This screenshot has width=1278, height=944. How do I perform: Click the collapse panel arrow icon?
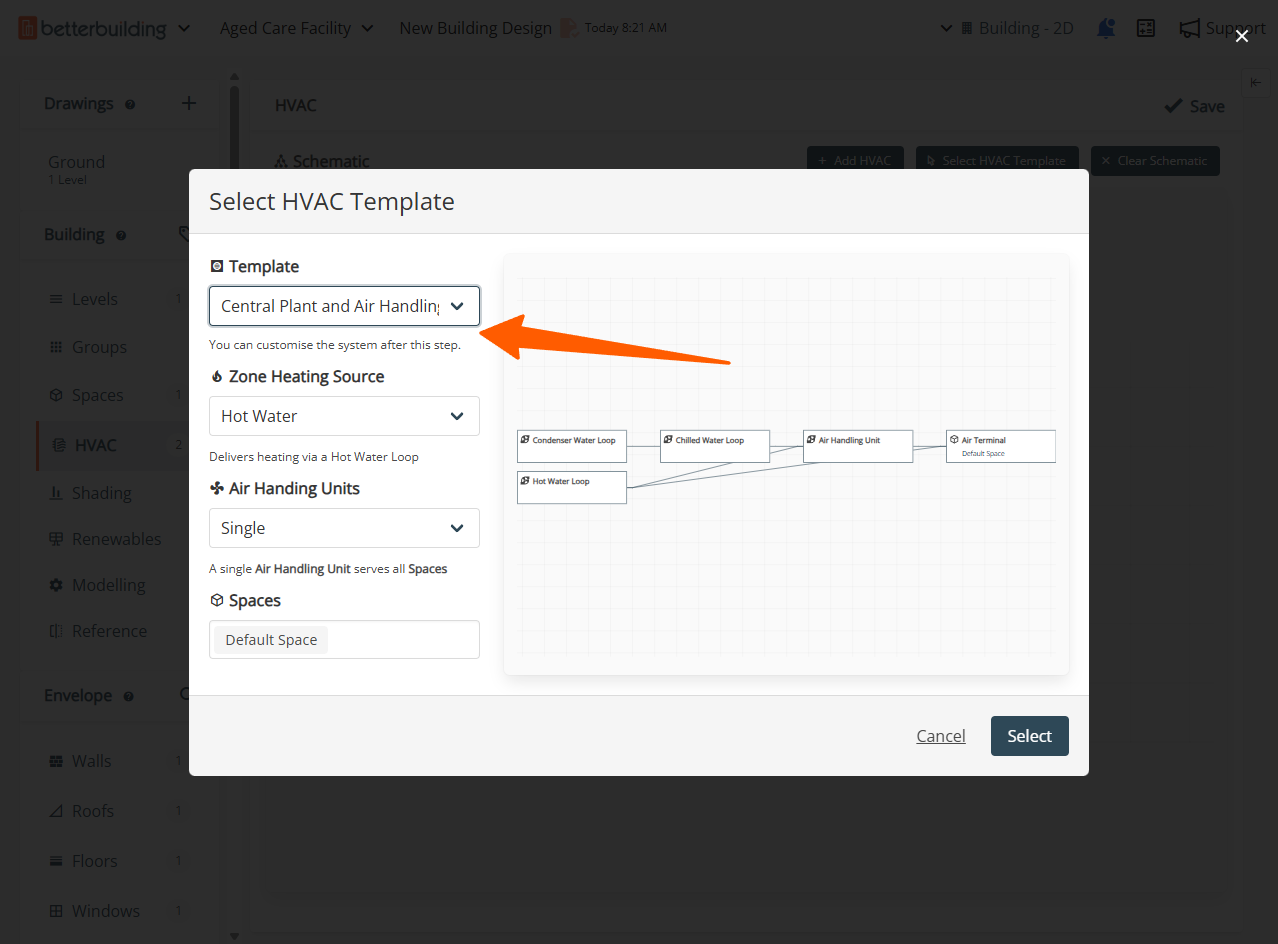(x=1255, y=83)
